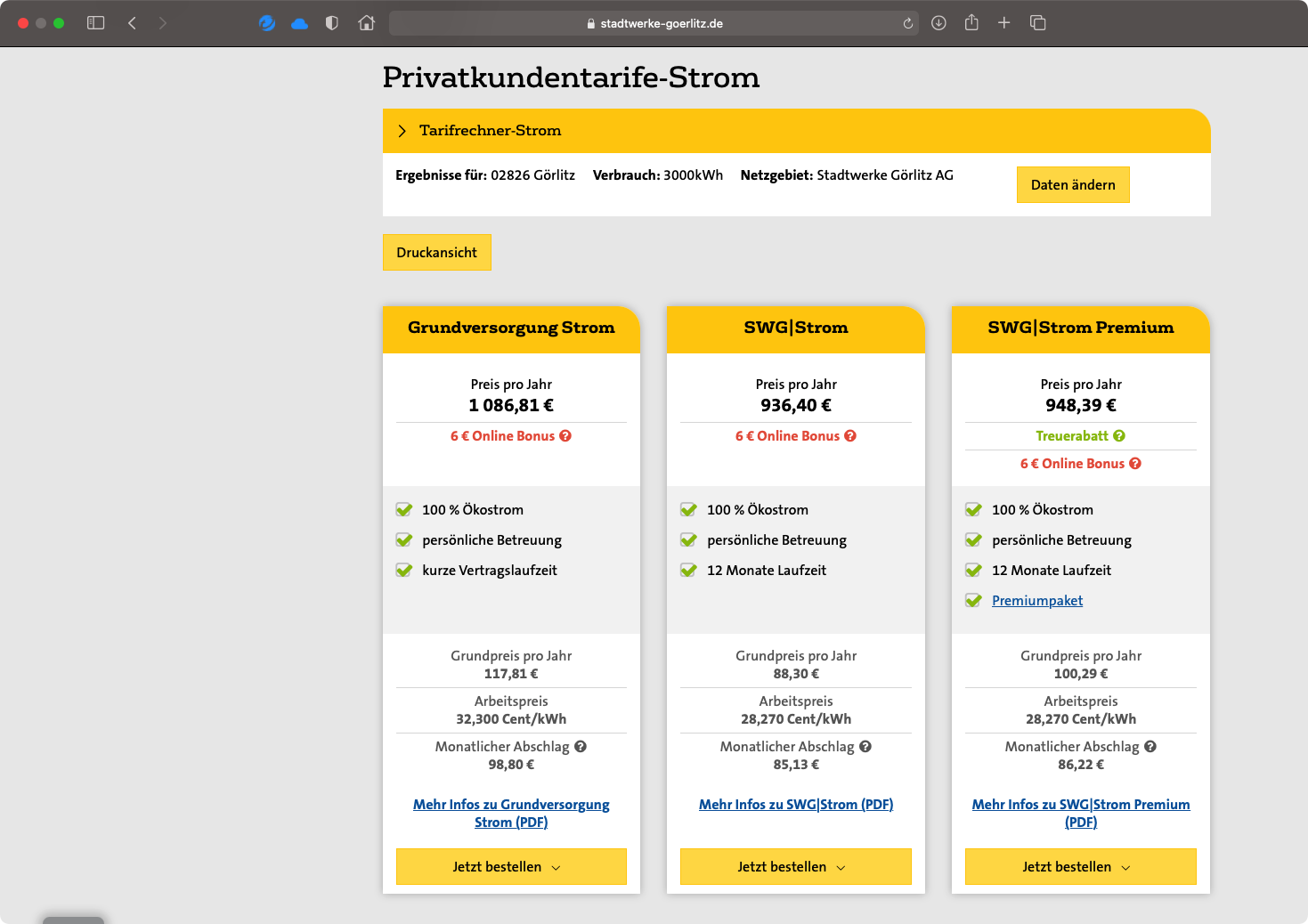Open the privacy shield icon
Image resolution: width=1308 pixels, height=924 pixels.
tap(332, 23)
